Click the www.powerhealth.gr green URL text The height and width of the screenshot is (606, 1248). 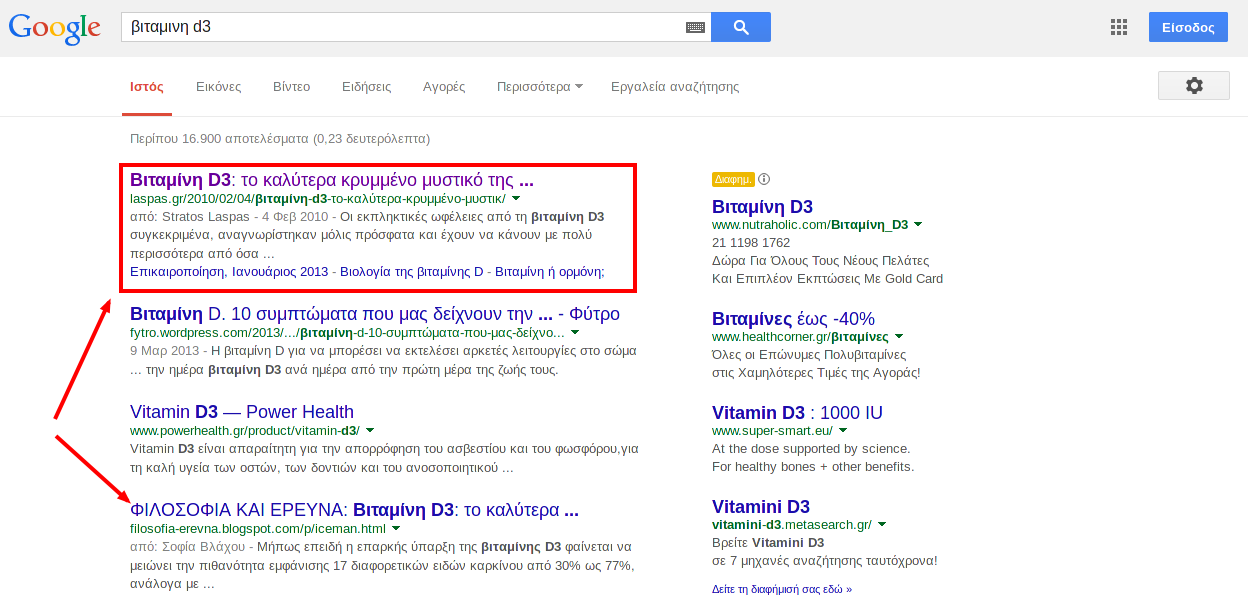point(245,431)
